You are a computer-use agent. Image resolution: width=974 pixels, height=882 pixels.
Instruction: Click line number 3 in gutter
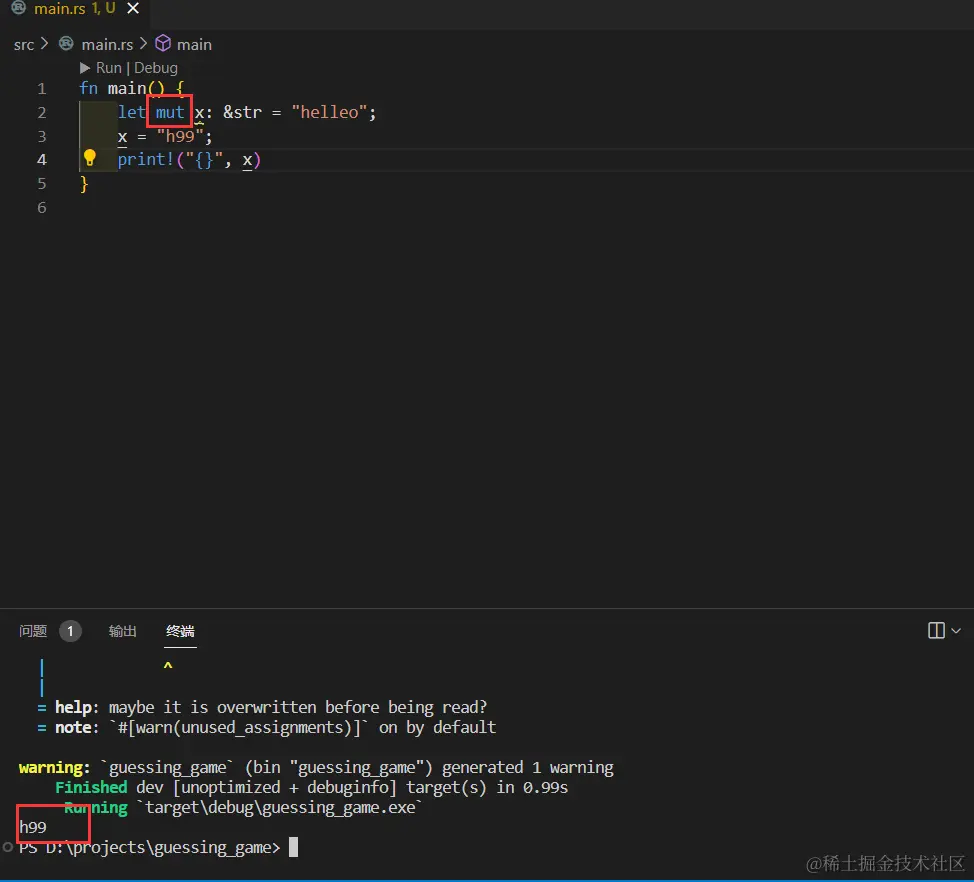(42, 136)
